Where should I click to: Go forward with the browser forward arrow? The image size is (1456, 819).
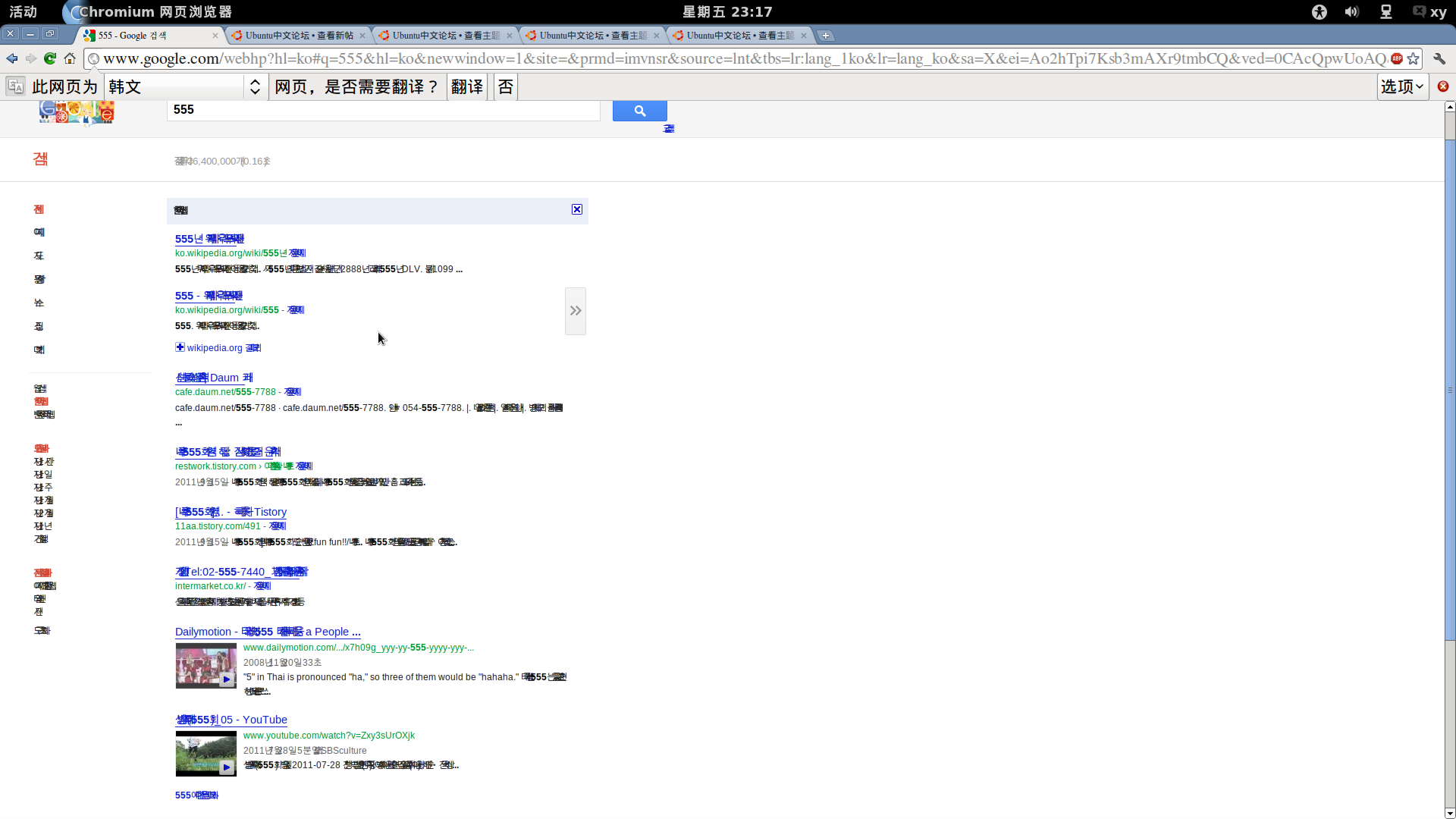click(31, 58)
